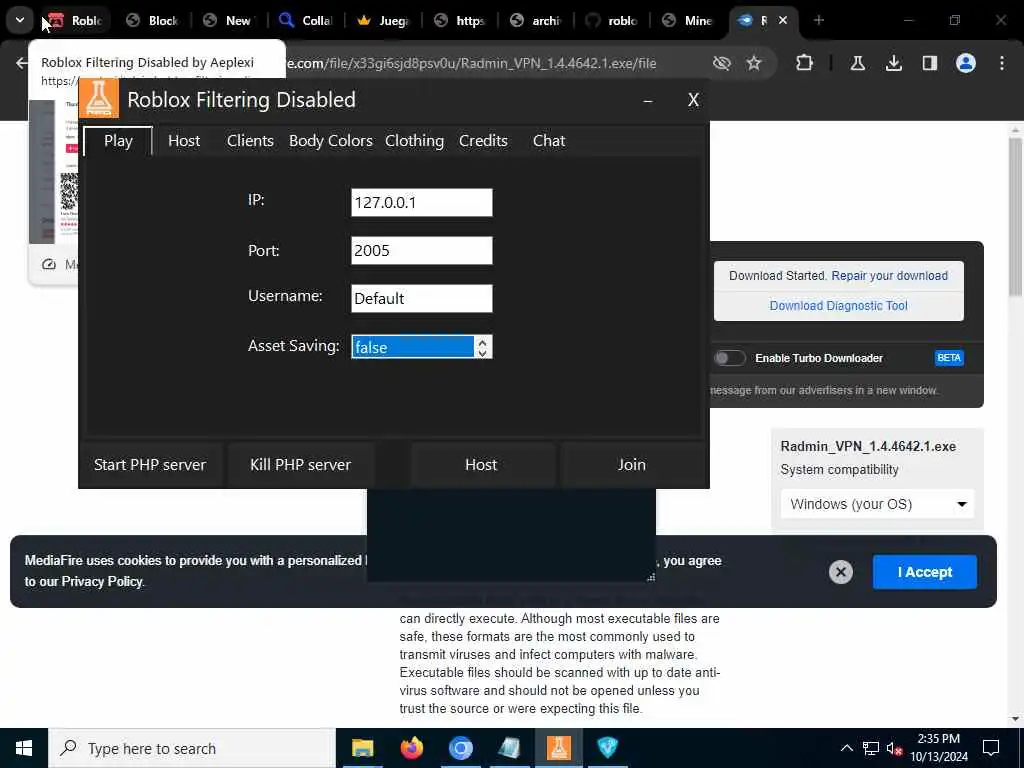This screenshot has height=768, width=1024.
Task: Click the MediaFire Privacy Policy link
Action: pos(102,581)
